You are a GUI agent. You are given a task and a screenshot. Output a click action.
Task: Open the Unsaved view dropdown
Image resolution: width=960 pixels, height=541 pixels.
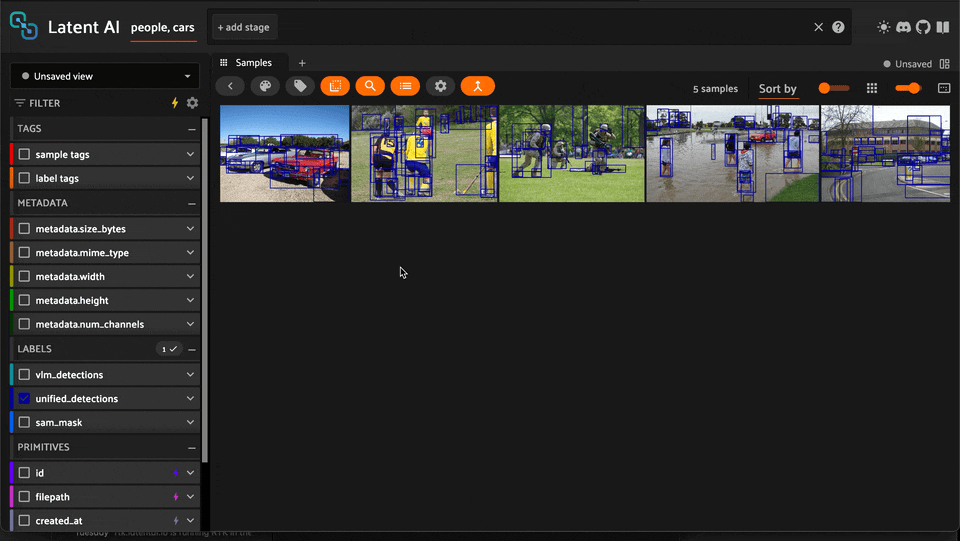tap(105, 76)
